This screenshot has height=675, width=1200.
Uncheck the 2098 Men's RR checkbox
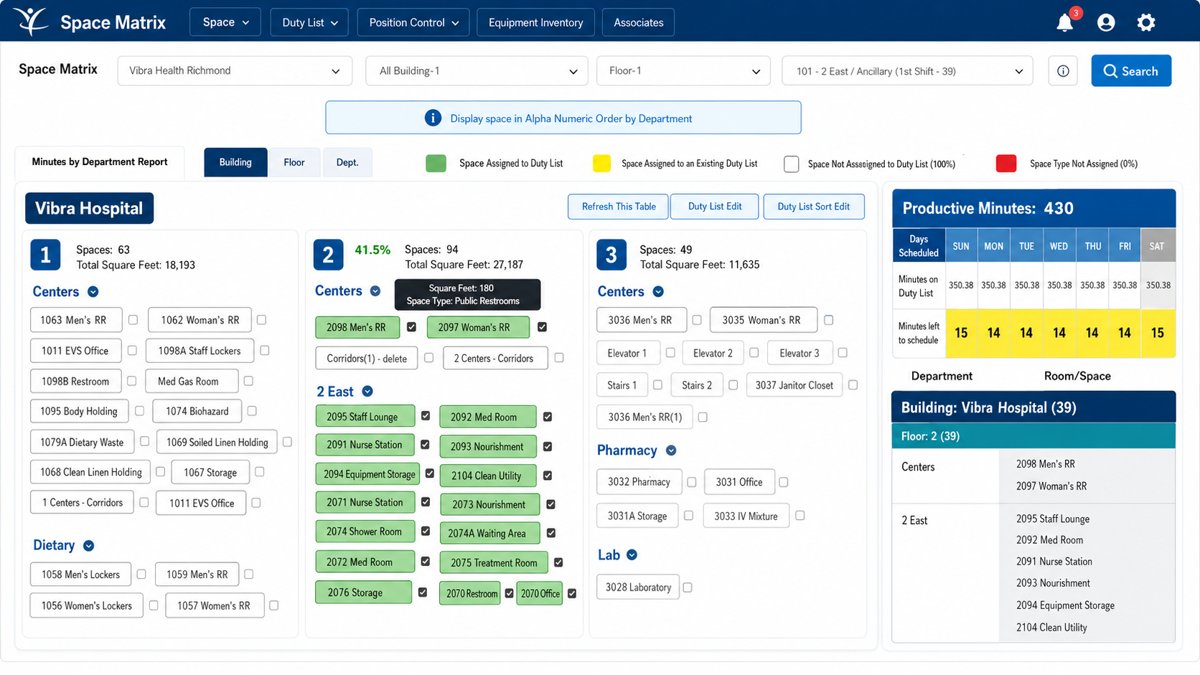point(411,327)
